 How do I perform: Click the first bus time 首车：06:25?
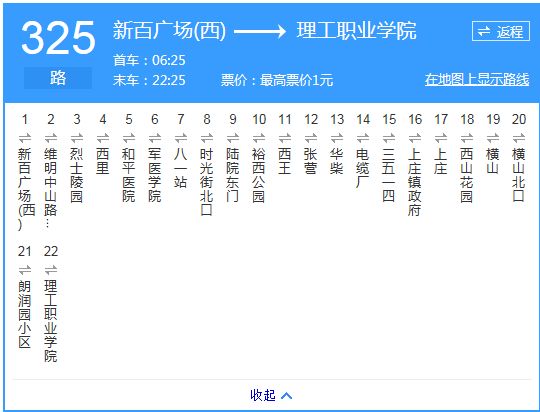point(149,61)
